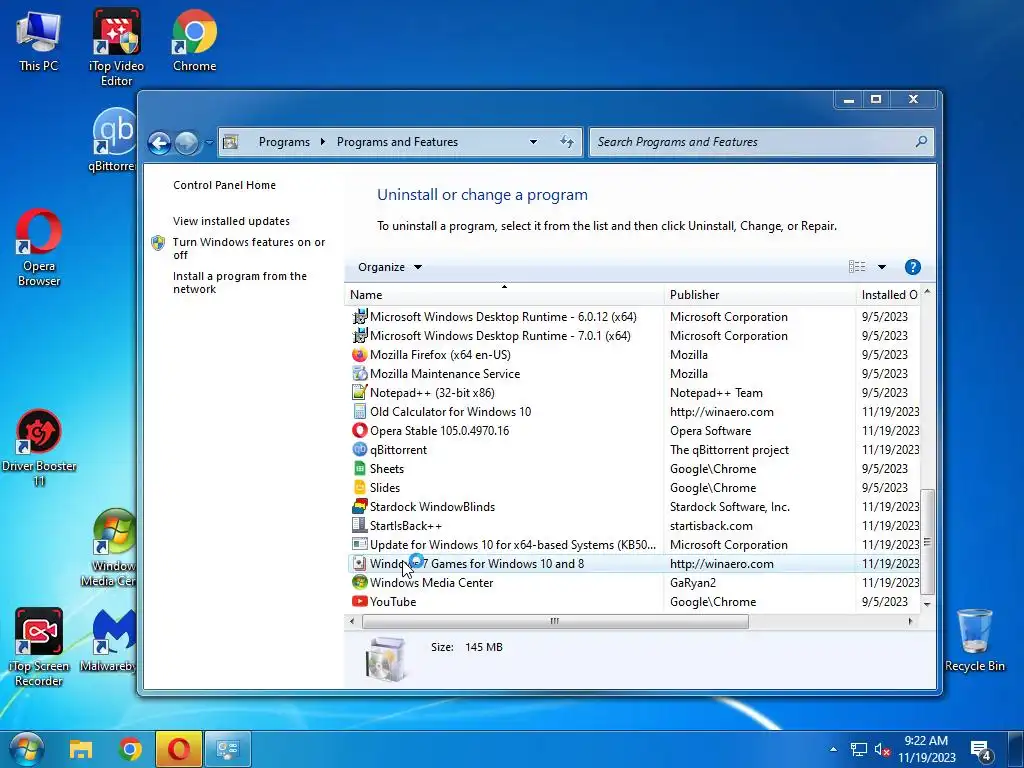Click the horizontal scrollbar thumb
Screen dimensions: 1024x768
(x=555, y=621)
